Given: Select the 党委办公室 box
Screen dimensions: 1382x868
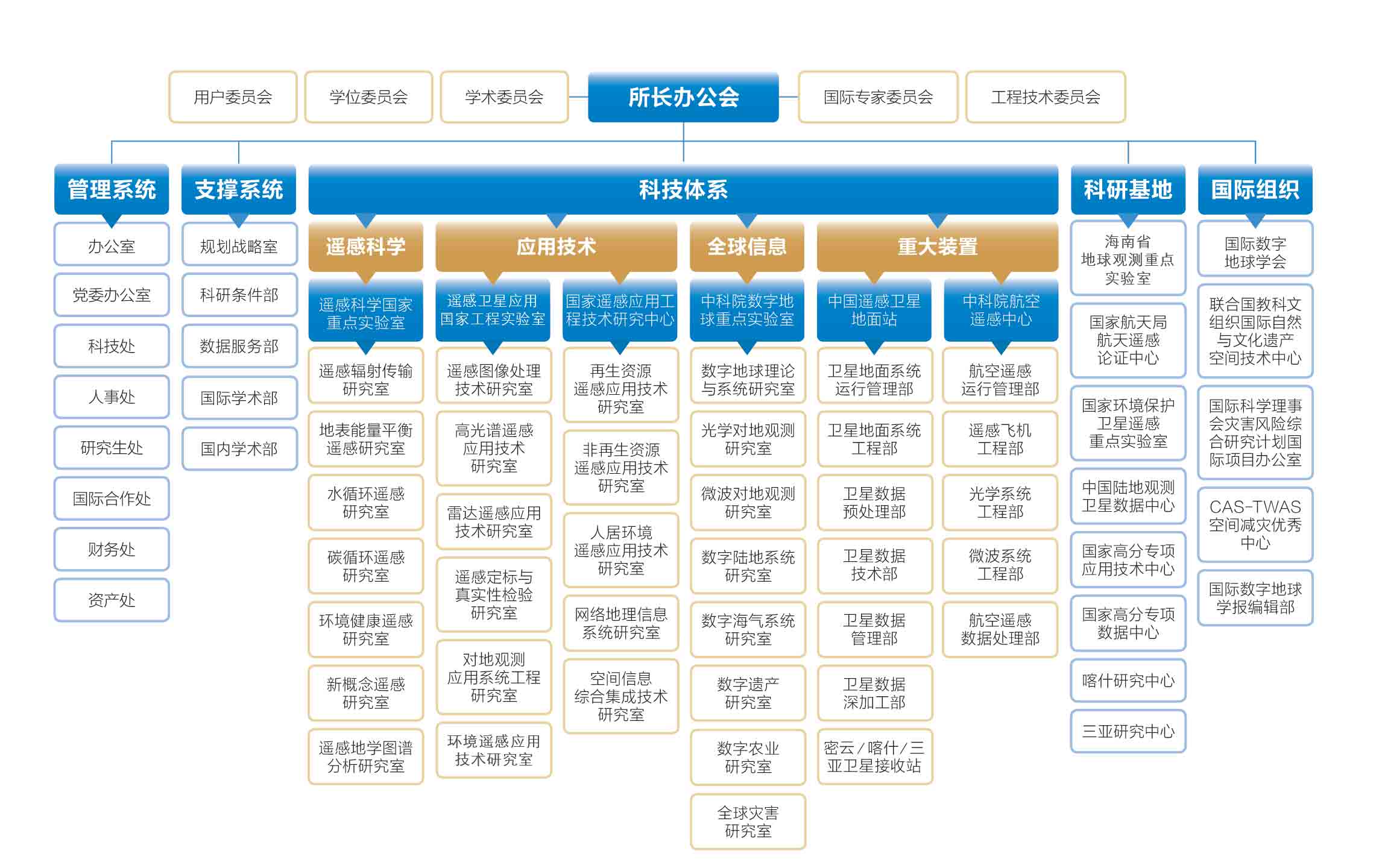Looking at the screenshot, I should pyautogui.click(x=112, y=295).
